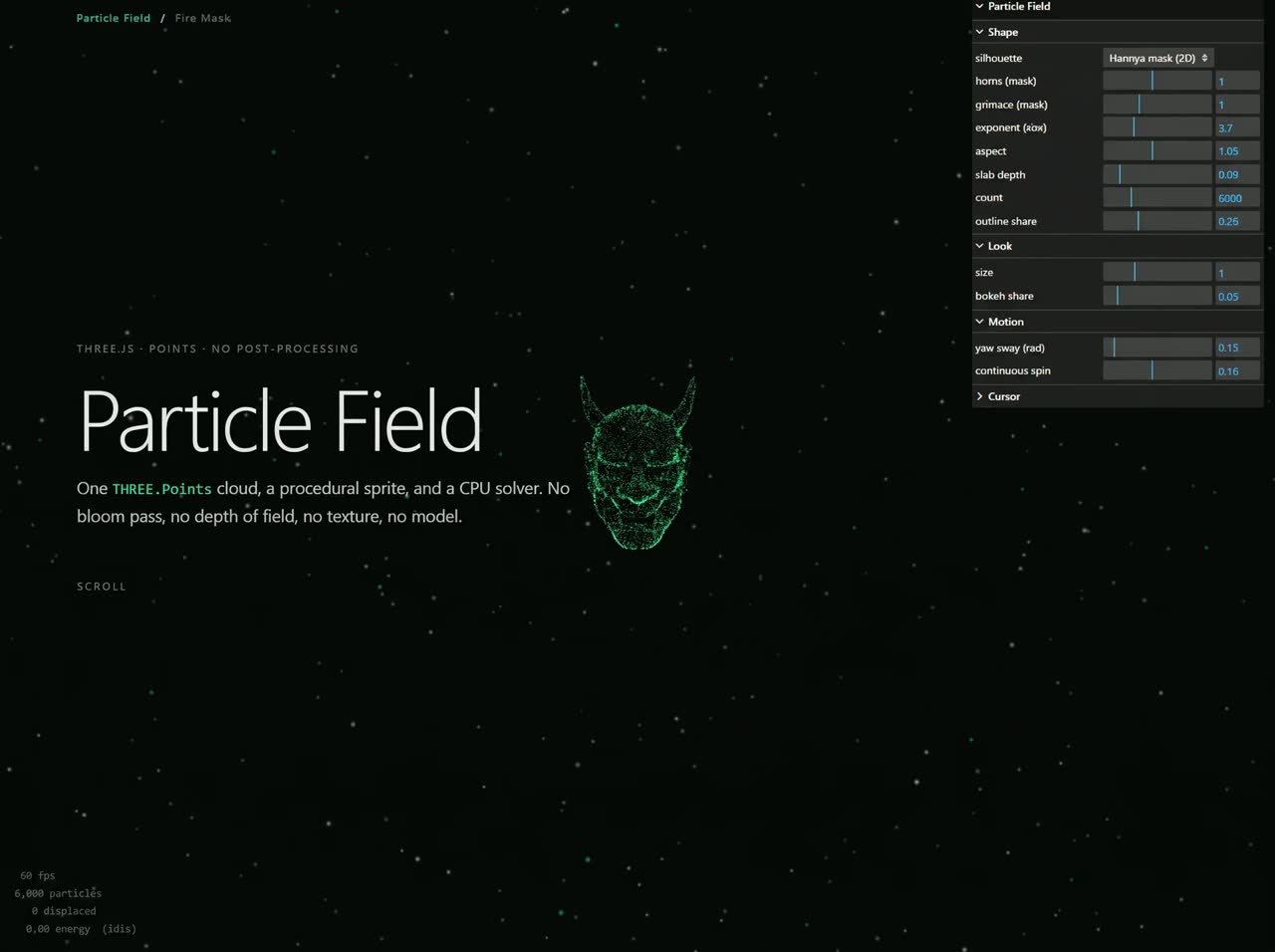1275x952 pixels.
Task: Click the size slider
Action: coord(1156,272)
